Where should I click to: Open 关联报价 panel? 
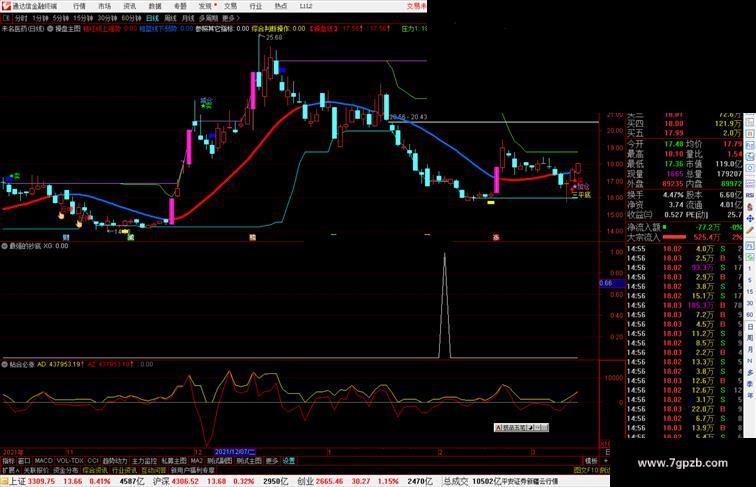point(36,470)
